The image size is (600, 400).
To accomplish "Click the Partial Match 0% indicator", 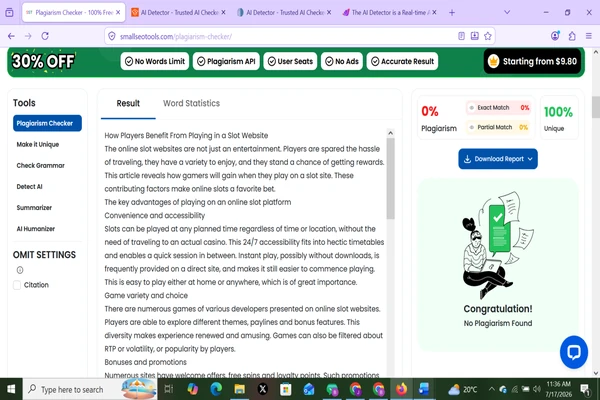I will coord(499,127).
